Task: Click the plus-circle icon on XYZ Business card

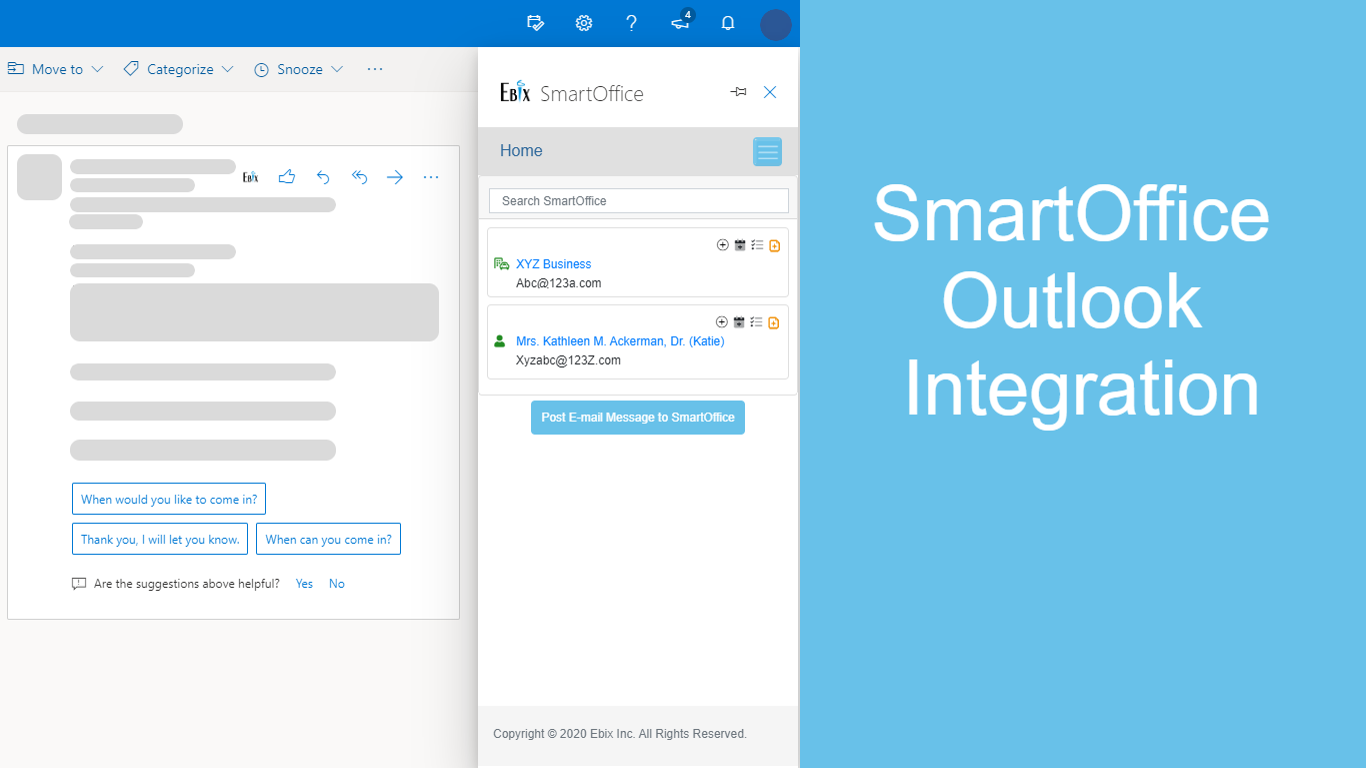Action: (723, 245)
